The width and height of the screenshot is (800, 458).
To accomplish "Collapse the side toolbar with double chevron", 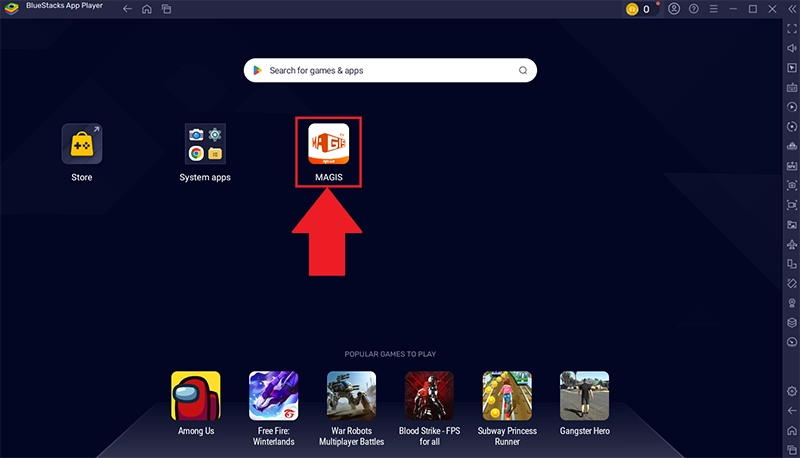I will (792, 9).
